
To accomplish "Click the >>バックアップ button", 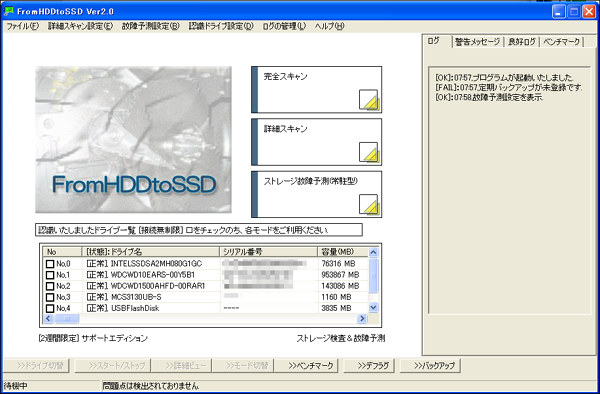I will tap(430, 366).
